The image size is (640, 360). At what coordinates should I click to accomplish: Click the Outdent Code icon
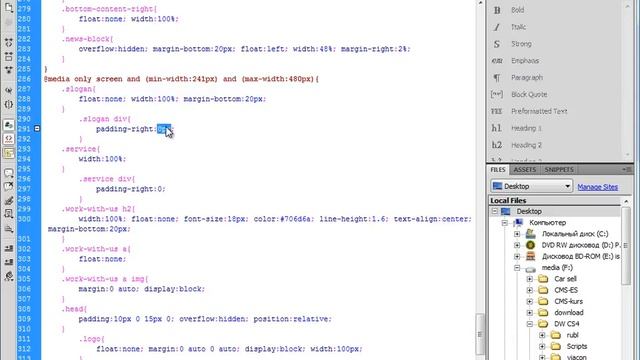click(9, 262)
